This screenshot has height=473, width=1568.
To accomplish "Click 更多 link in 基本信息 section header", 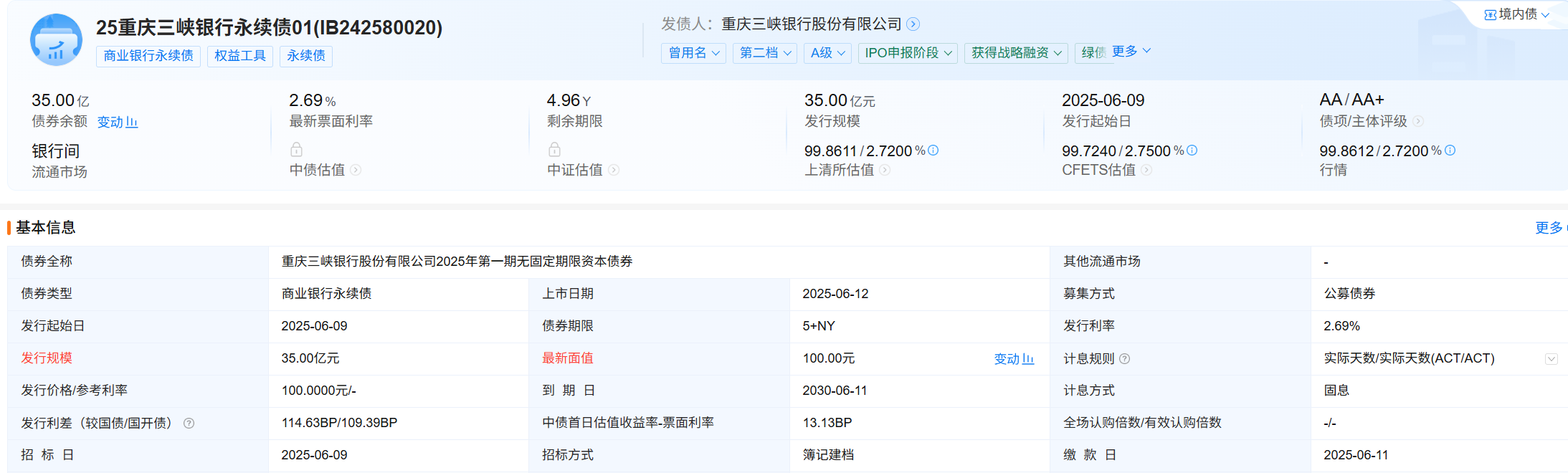I will point(1549,228).
